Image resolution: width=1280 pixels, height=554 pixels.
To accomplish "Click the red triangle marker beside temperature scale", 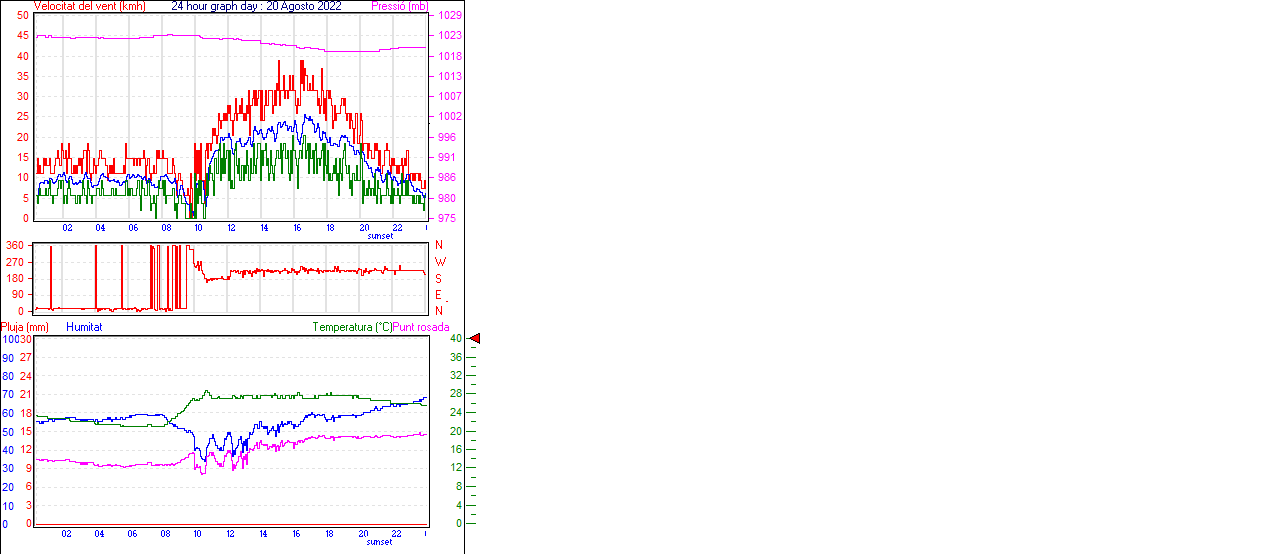I will [x=475, y=339].
